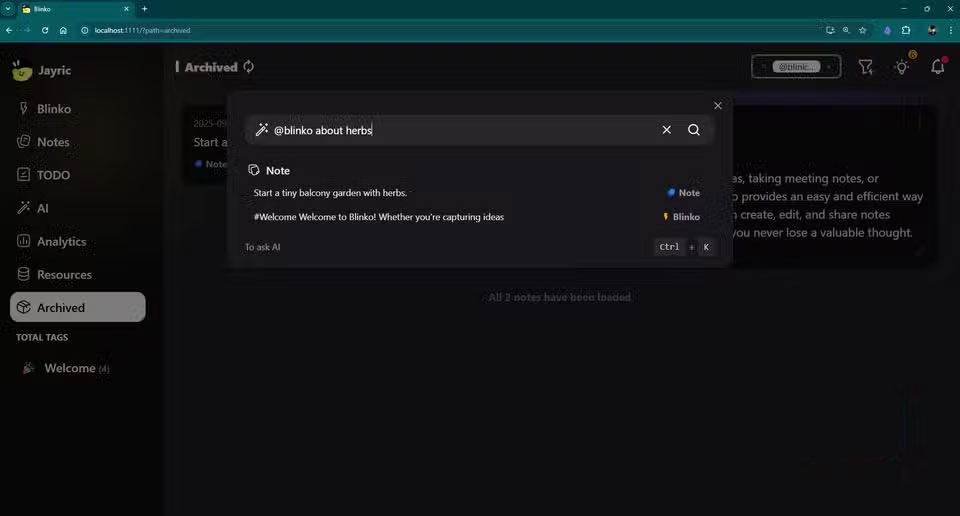Open the AI section in sidebar

42,208
